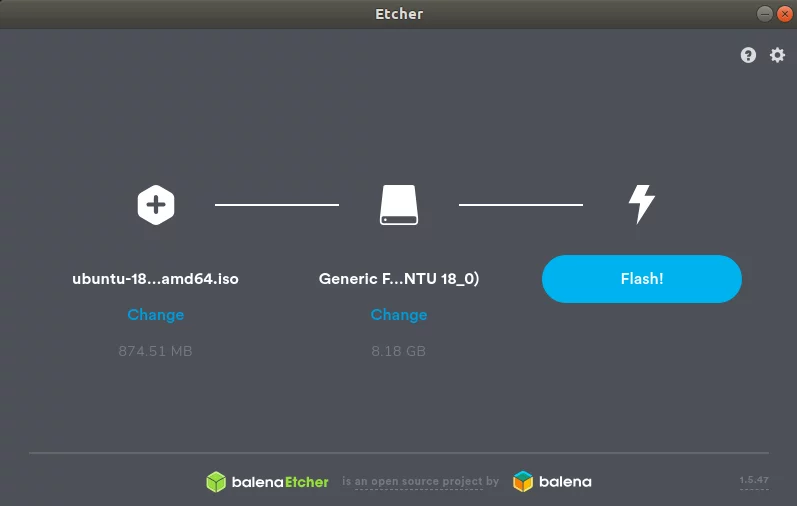Start writing with the Flash! button
The height and width of the screenshot is (506, 797).
click(641, 279)
